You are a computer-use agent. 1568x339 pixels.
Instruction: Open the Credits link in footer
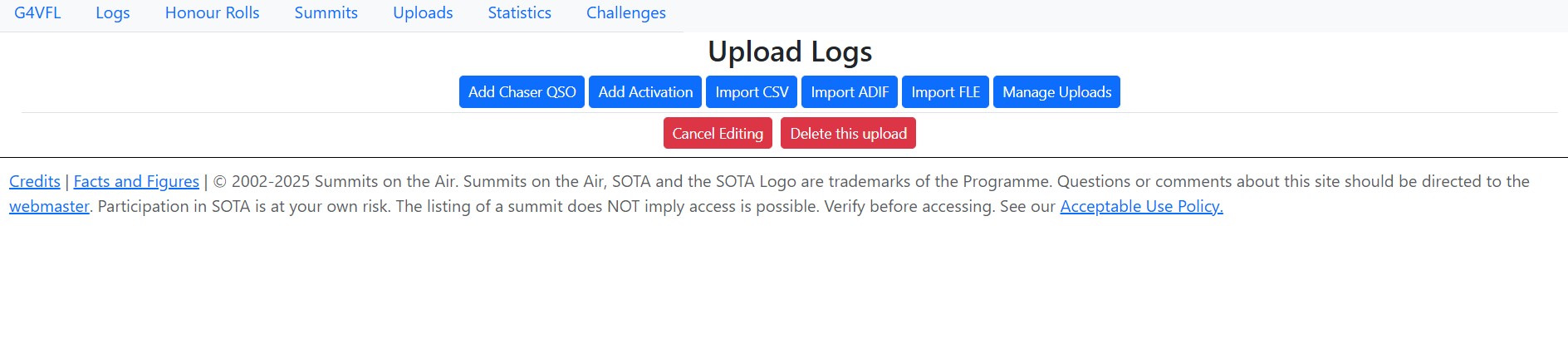pos(35,181)
